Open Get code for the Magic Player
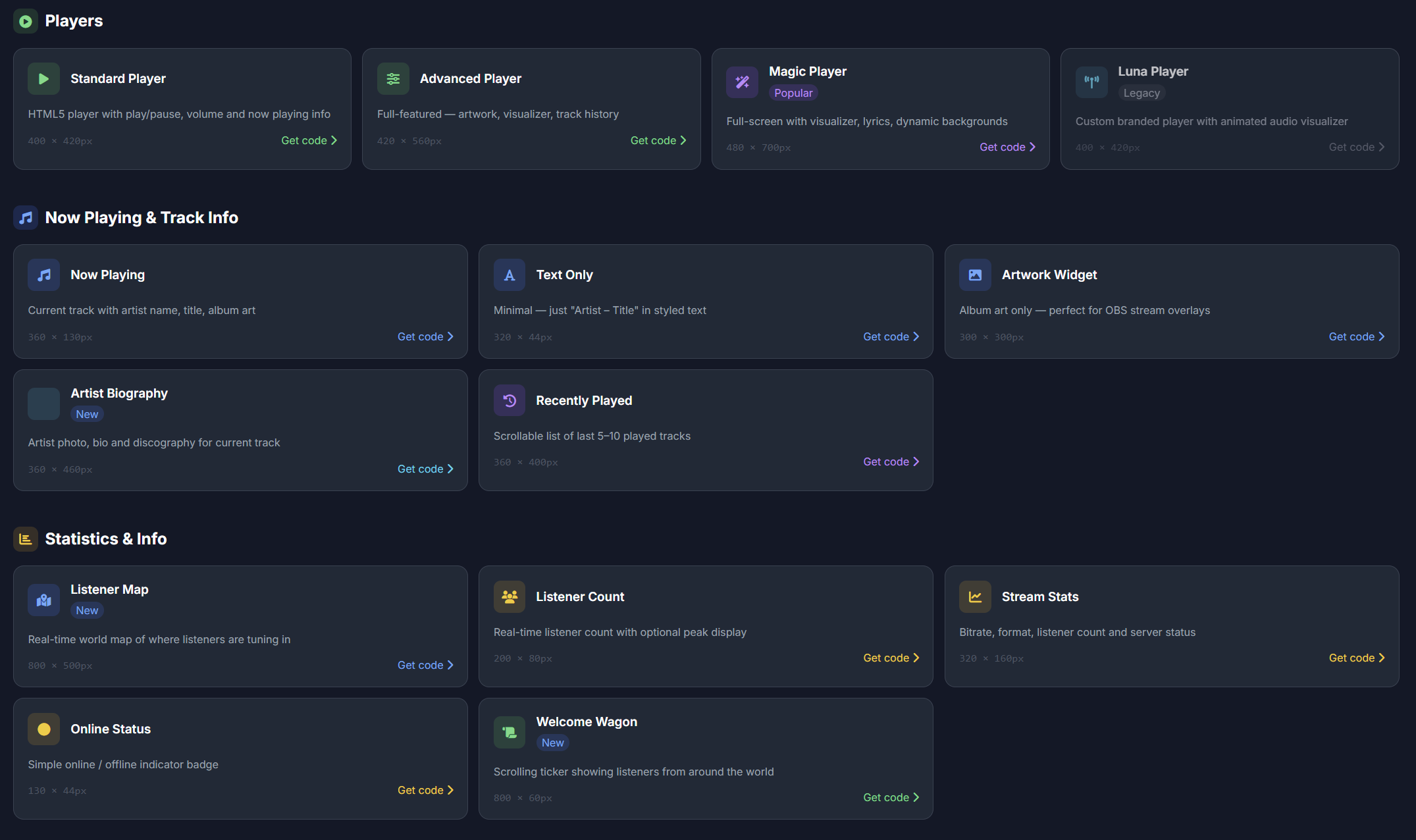Viewport: 1416px width, 840px height. pyautogui.click(x=1007, y=147)
